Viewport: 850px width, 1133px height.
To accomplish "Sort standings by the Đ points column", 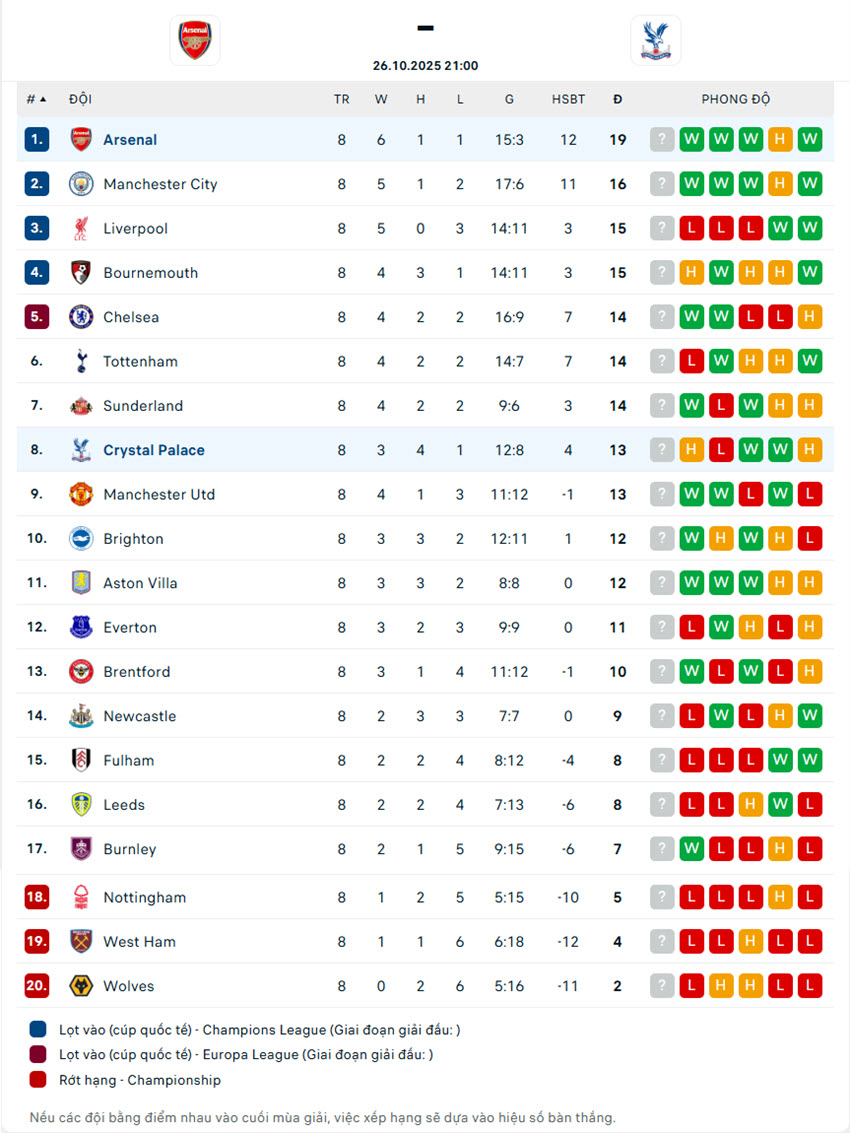I will point(618,99).
